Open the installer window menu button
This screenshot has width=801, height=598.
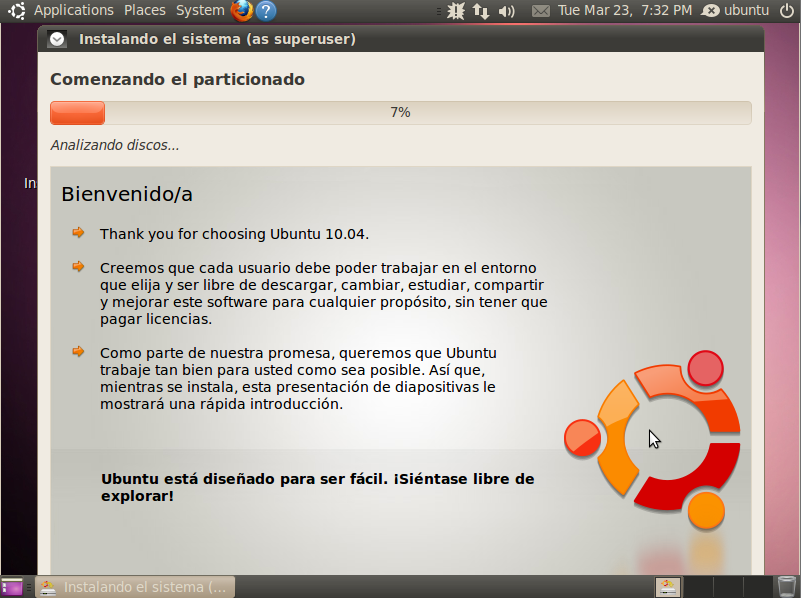tap(57, 39)
